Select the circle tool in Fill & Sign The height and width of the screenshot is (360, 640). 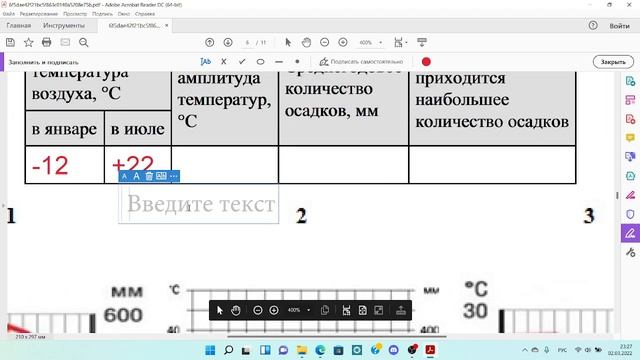point(260,62)
